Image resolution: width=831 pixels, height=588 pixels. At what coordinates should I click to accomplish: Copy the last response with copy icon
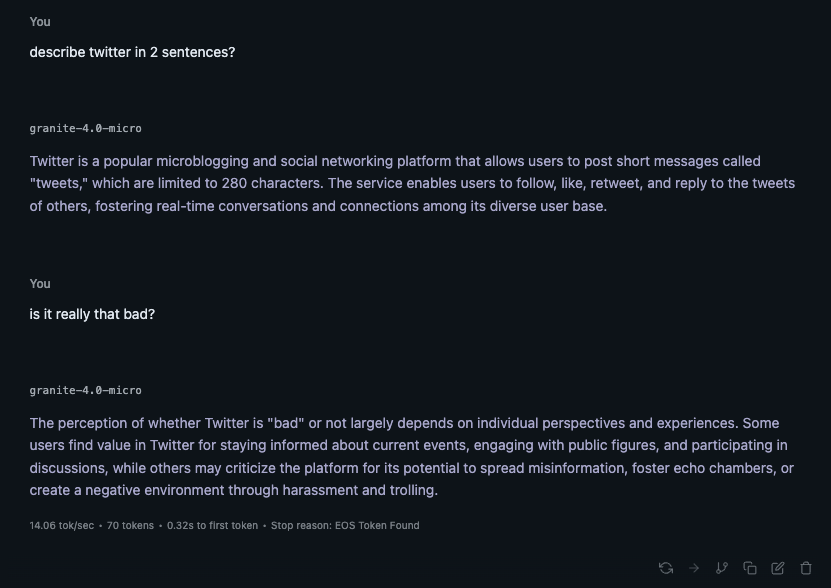point(750,568)
